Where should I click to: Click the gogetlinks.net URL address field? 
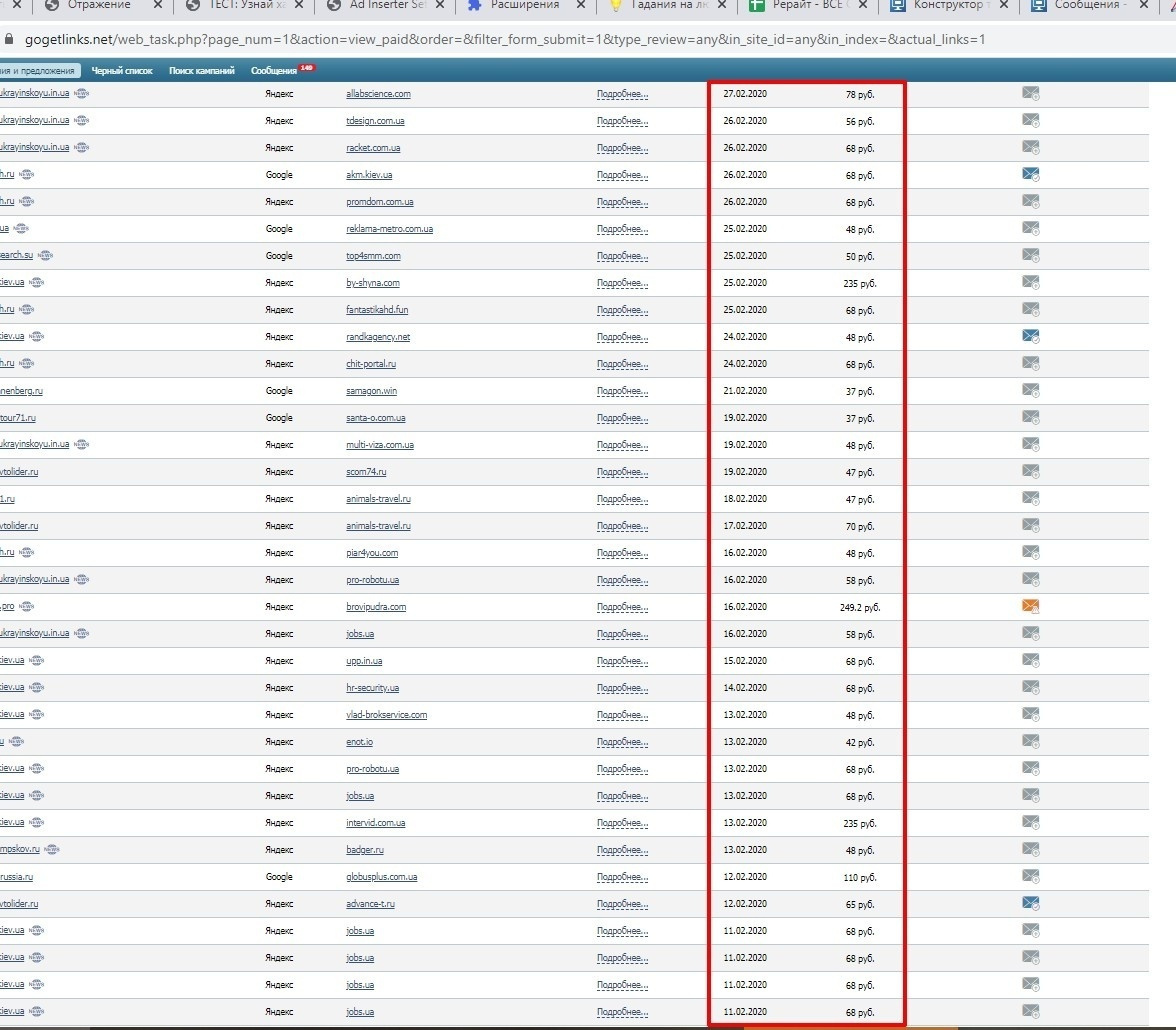tap(505, 39)
